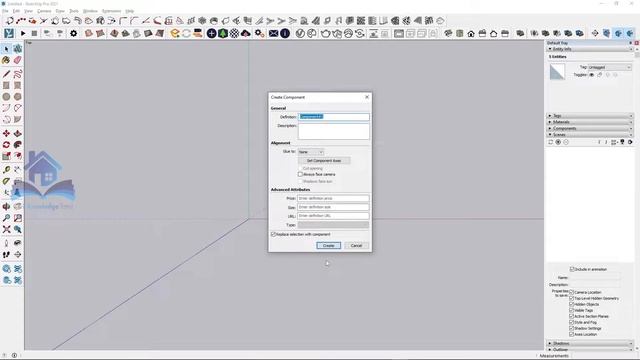Toggle Style and Fog checkbox
The height and width of the screenshot is (360, 640).
(x=572, y=322)
